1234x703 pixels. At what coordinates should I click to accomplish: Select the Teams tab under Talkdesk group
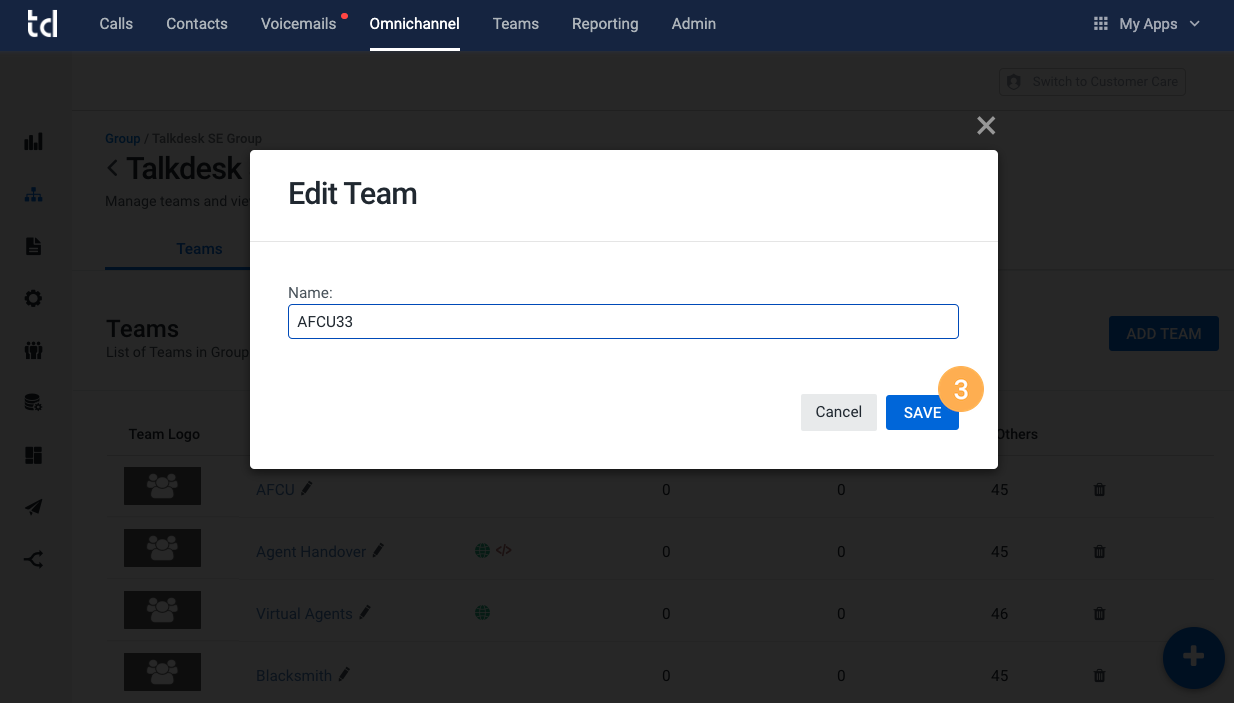[x=199, y=249]
